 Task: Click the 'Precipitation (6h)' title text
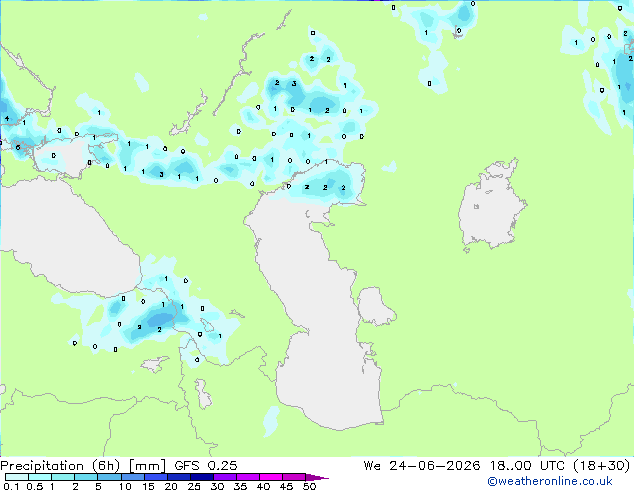coord(60,466)
